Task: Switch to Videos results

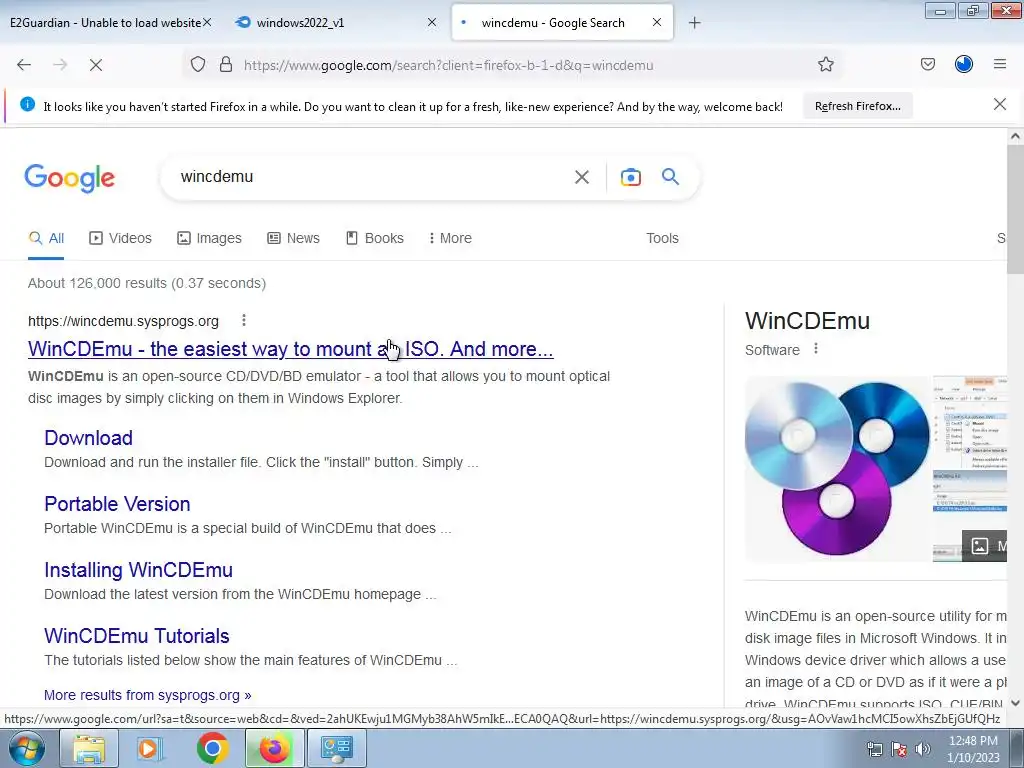Action: pos(120,238)
